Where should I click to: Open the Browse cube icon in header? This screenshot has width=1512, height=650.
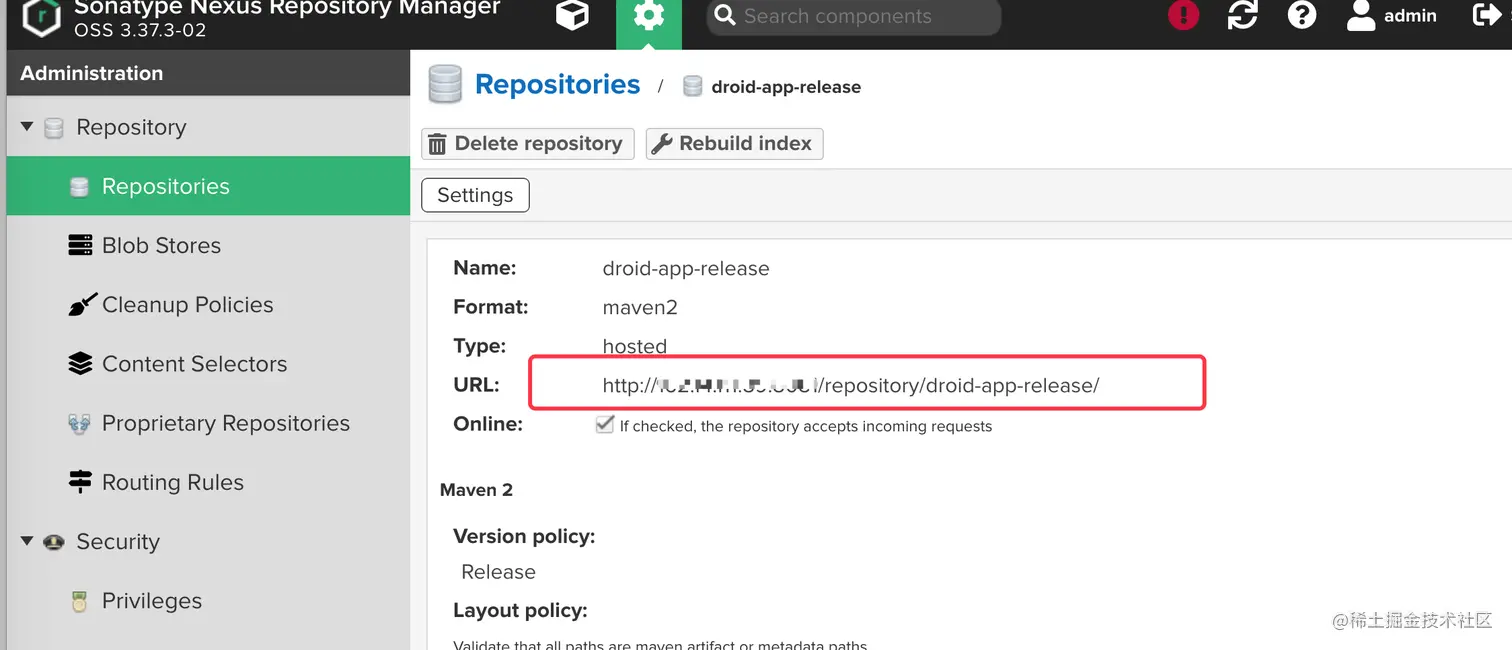pyautogui.click(x=572, y=16)
